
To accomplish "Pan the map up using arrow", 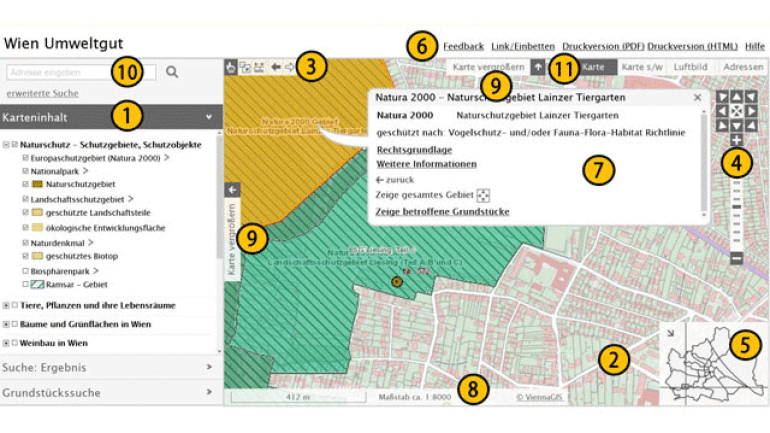I will coord(736,96).
